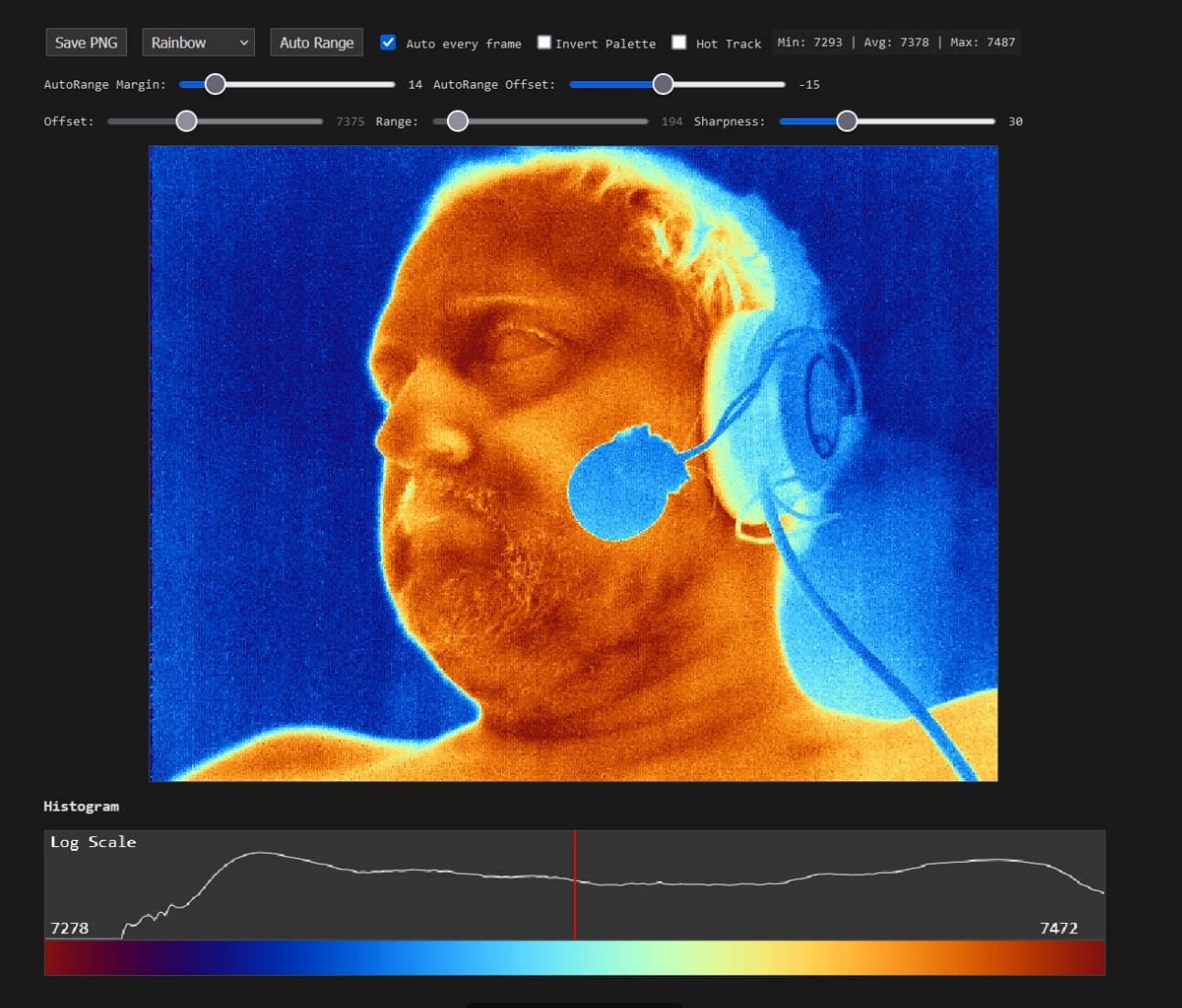Image resolution: width=1182 pixels, height=1008 pixels.
Task: Turn on the Hot Track checkbox
Action: pos(679,43)
